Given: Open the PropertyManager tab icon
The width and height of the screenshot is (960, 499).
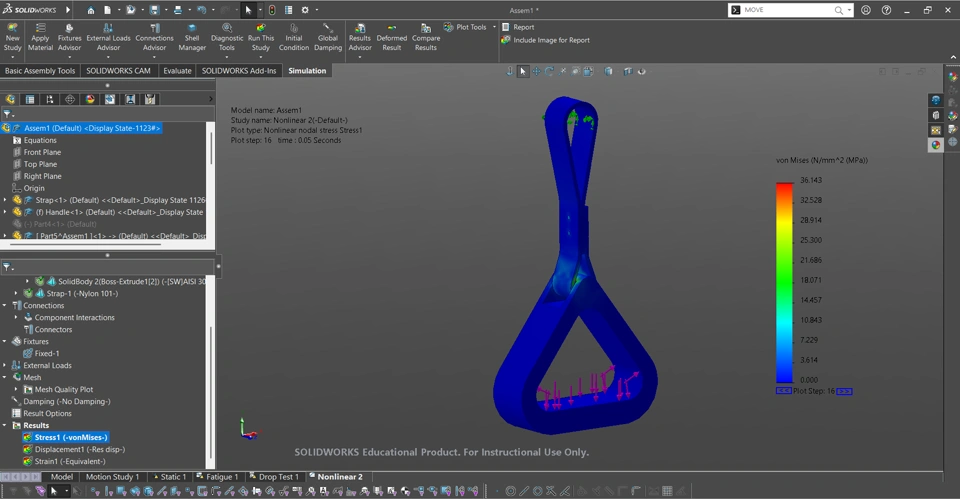Looking at the screenshot, I should [x=30, y=99].
